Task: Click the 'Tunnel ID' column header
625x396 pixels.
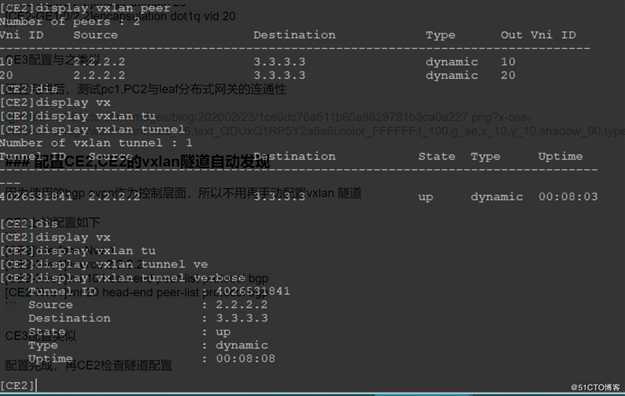Action: point(33,156)
